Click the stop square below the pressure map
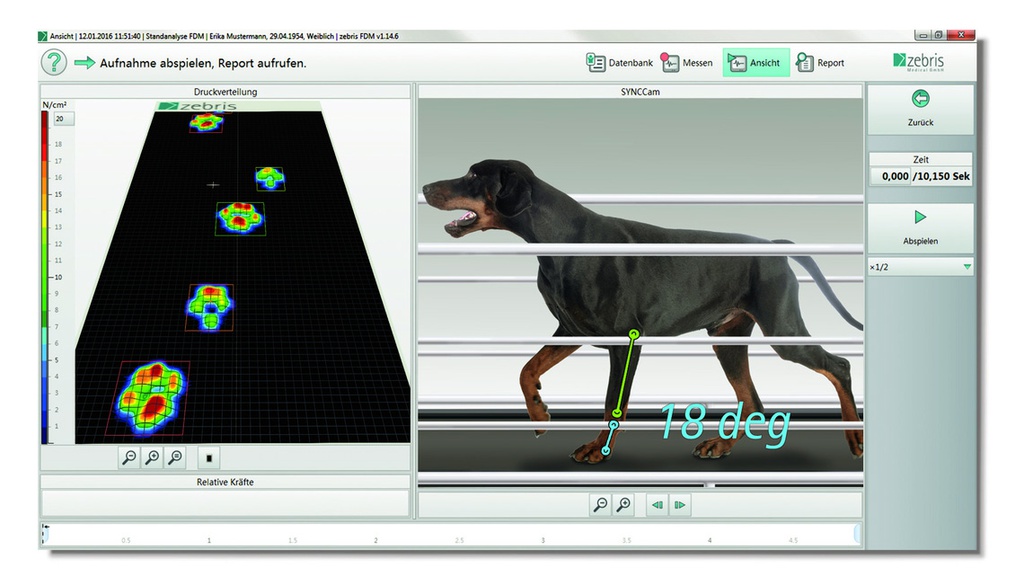Image resolution: width=1024 pixels, height=585 pixels. [208, 457]
